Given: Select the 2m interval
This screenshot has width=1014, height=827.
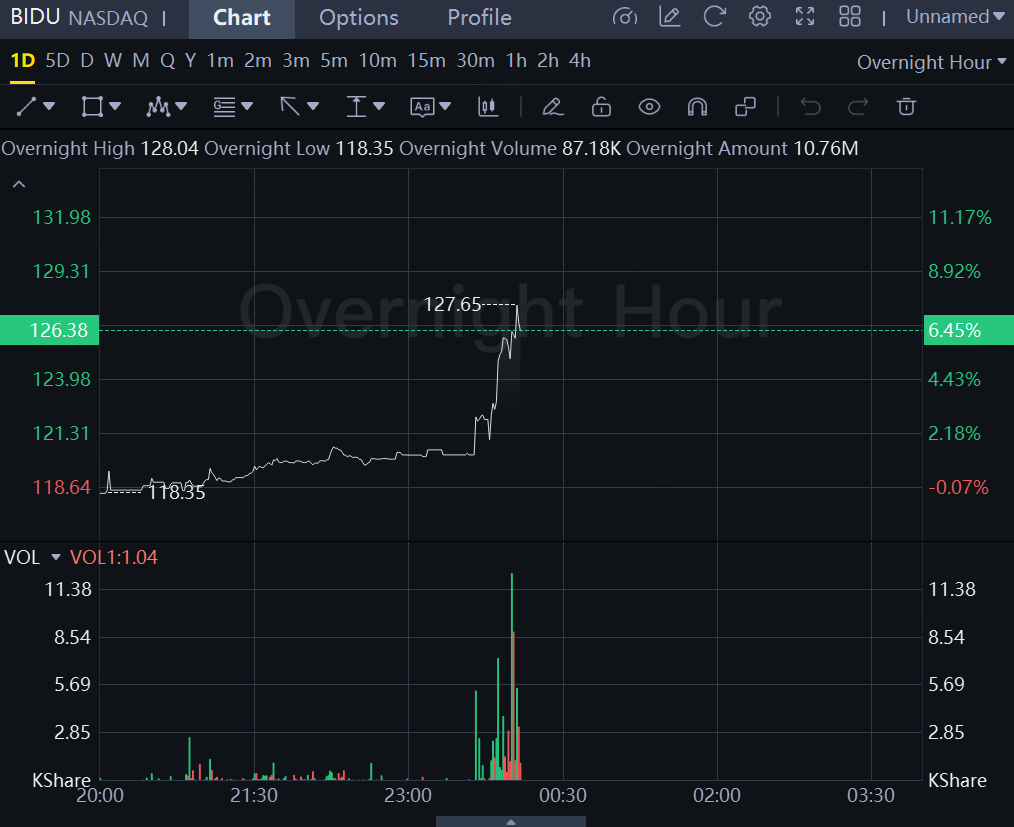Looking at the screenshot, I should [x=257, y=61].
